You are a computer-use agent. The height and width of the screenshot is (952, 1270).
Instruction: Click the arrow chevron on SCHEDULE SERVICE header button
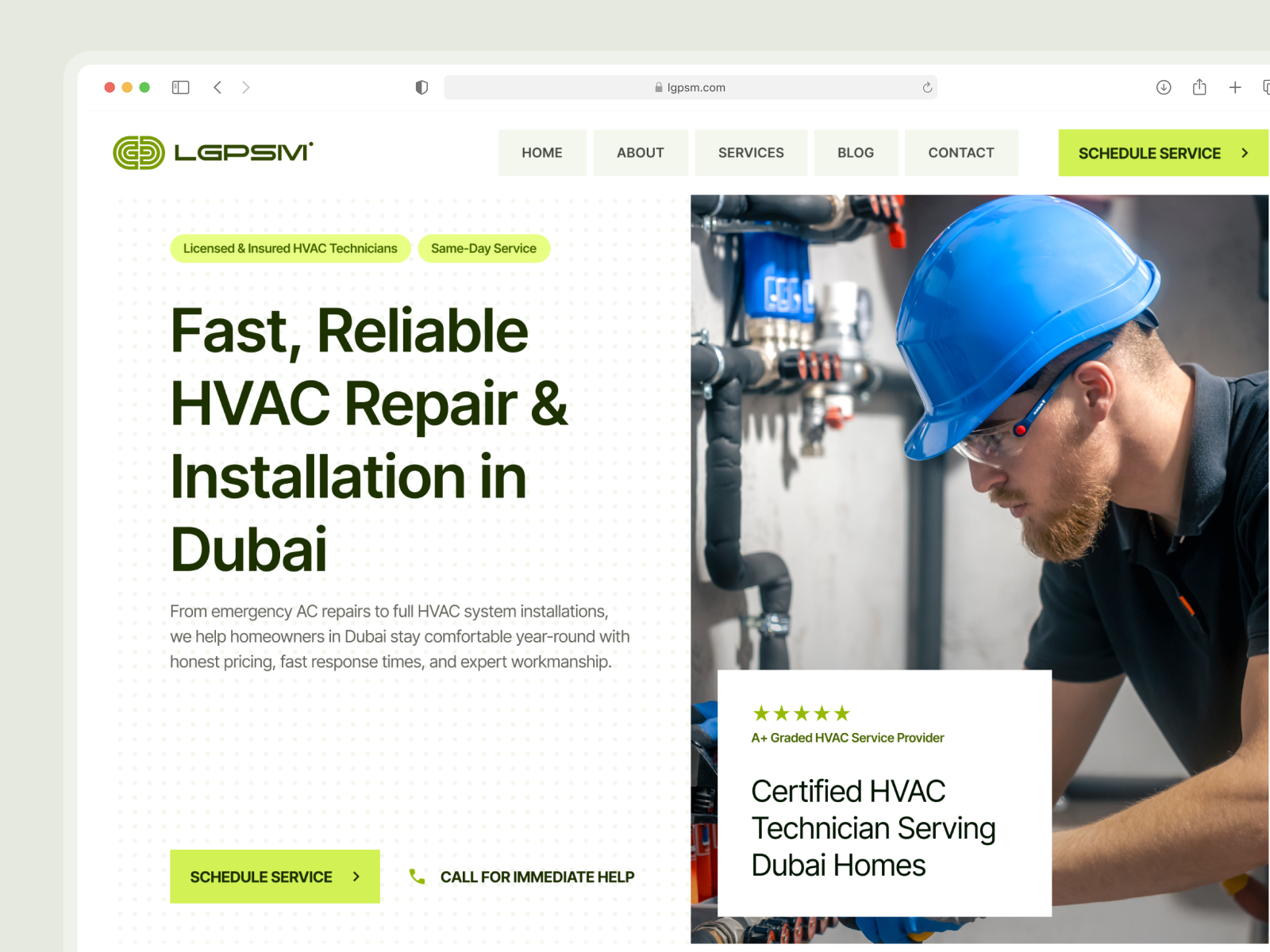tap(1244, 152)
